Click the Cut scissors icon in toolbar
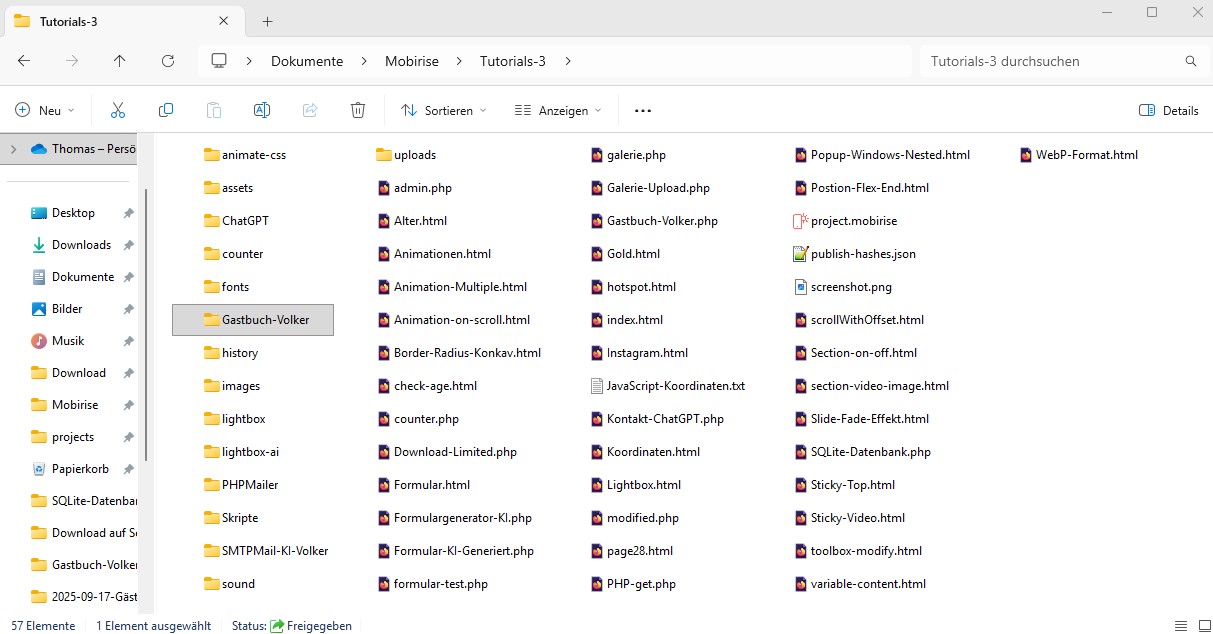The image size is (1213, 634). pos(118,110)
